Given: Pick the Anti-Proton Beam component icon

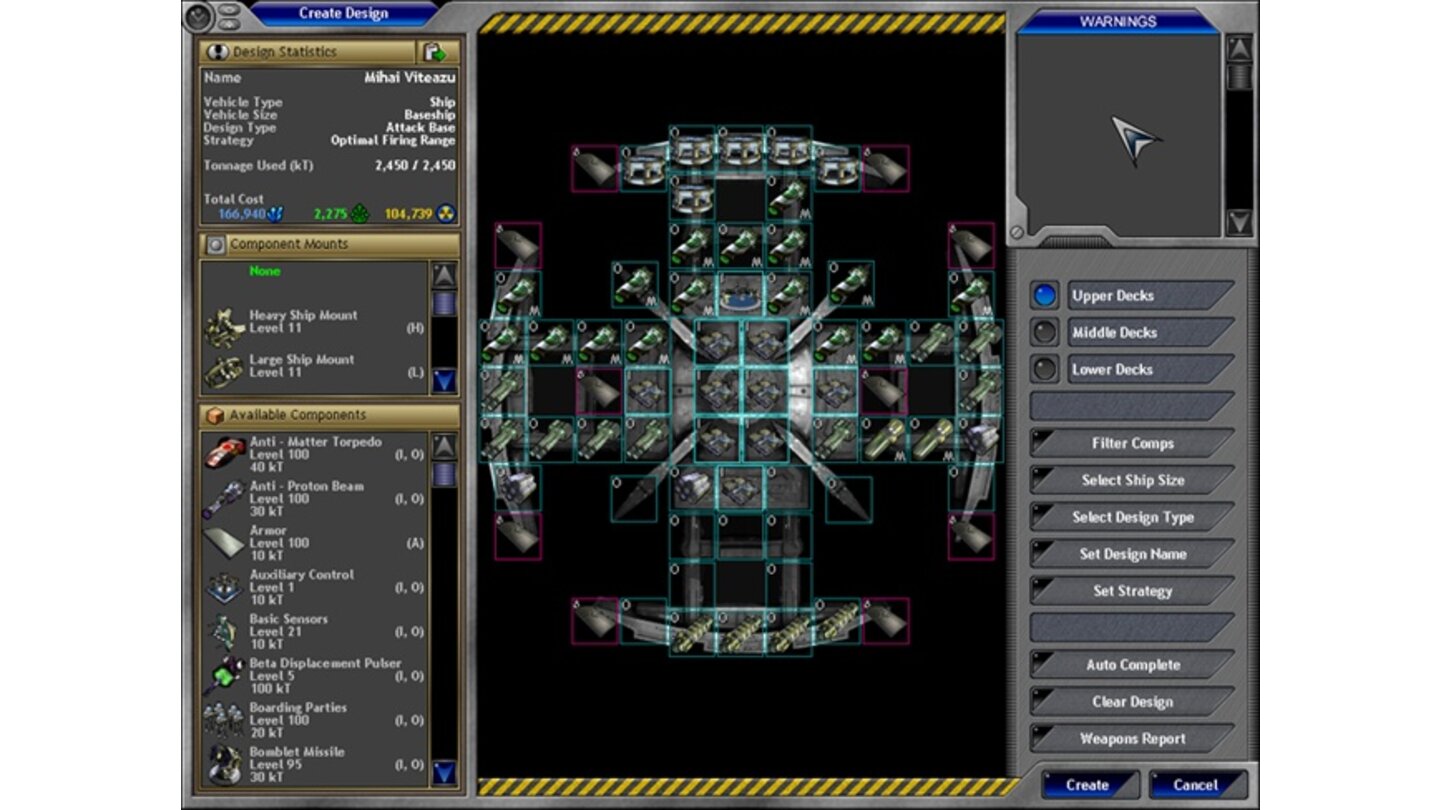Looking at the screenshot, I should click(224, 498).
